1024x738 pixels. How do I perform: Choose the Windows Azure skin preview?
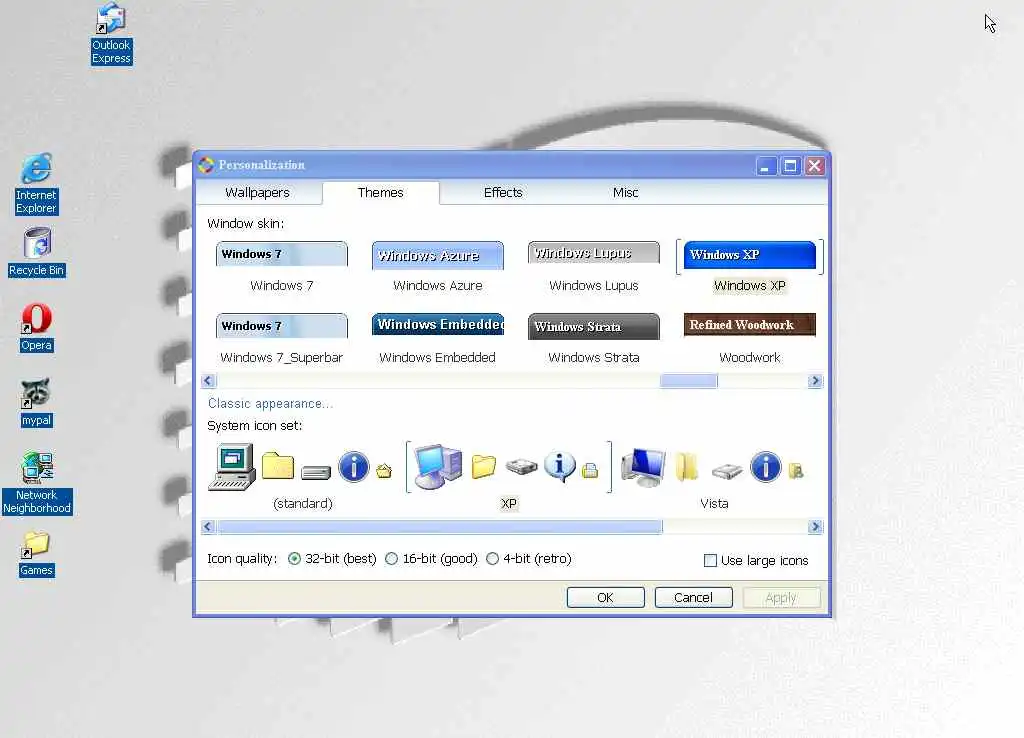(x=438, y=255)
